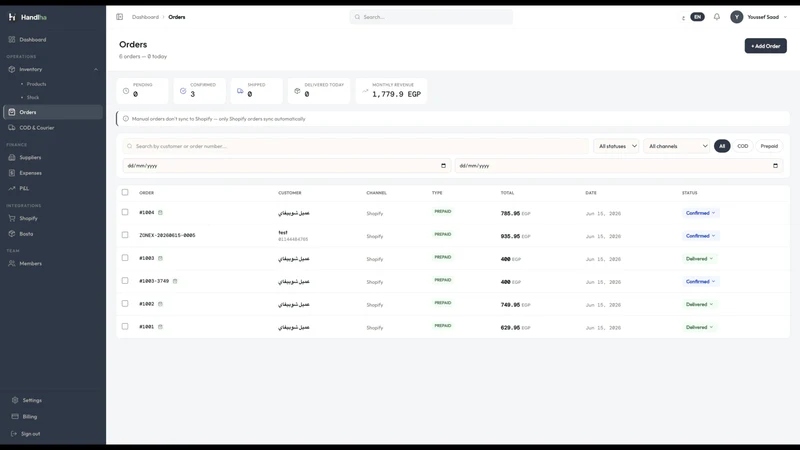Check the select-all orders checkbox
This screenshot has width=800, height=450.
click(125, 192)
